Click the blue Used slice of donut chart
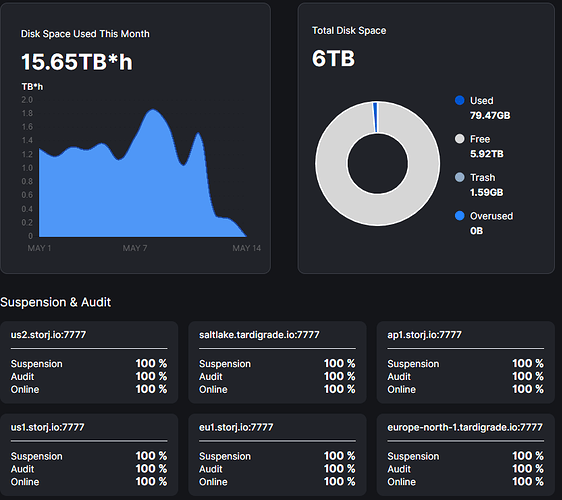562x500 pixels. pos(375,117)
